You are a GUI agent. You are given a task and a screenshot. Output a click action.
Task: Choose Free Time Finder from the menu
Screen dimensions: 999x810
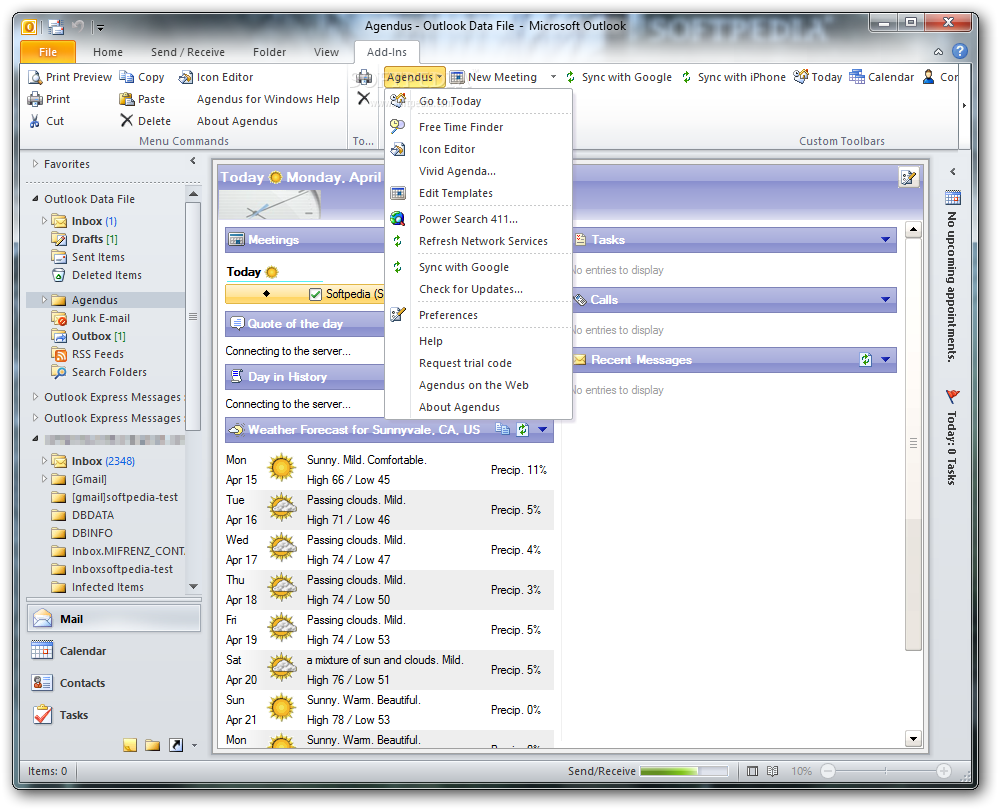(479, 127)
